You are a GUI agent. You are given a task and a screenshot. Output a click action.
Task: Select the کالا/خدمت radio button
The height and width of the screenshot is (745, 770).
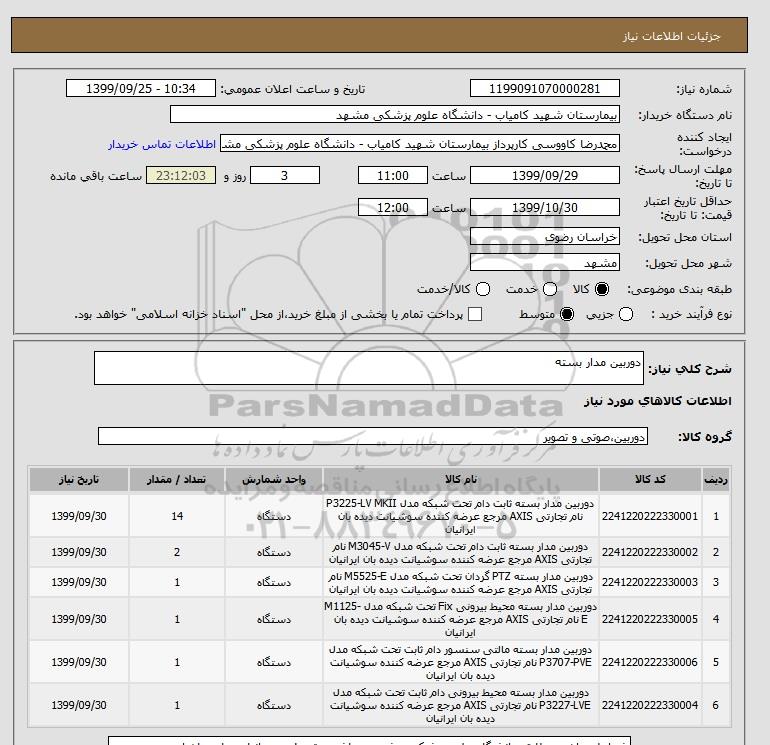483,289
